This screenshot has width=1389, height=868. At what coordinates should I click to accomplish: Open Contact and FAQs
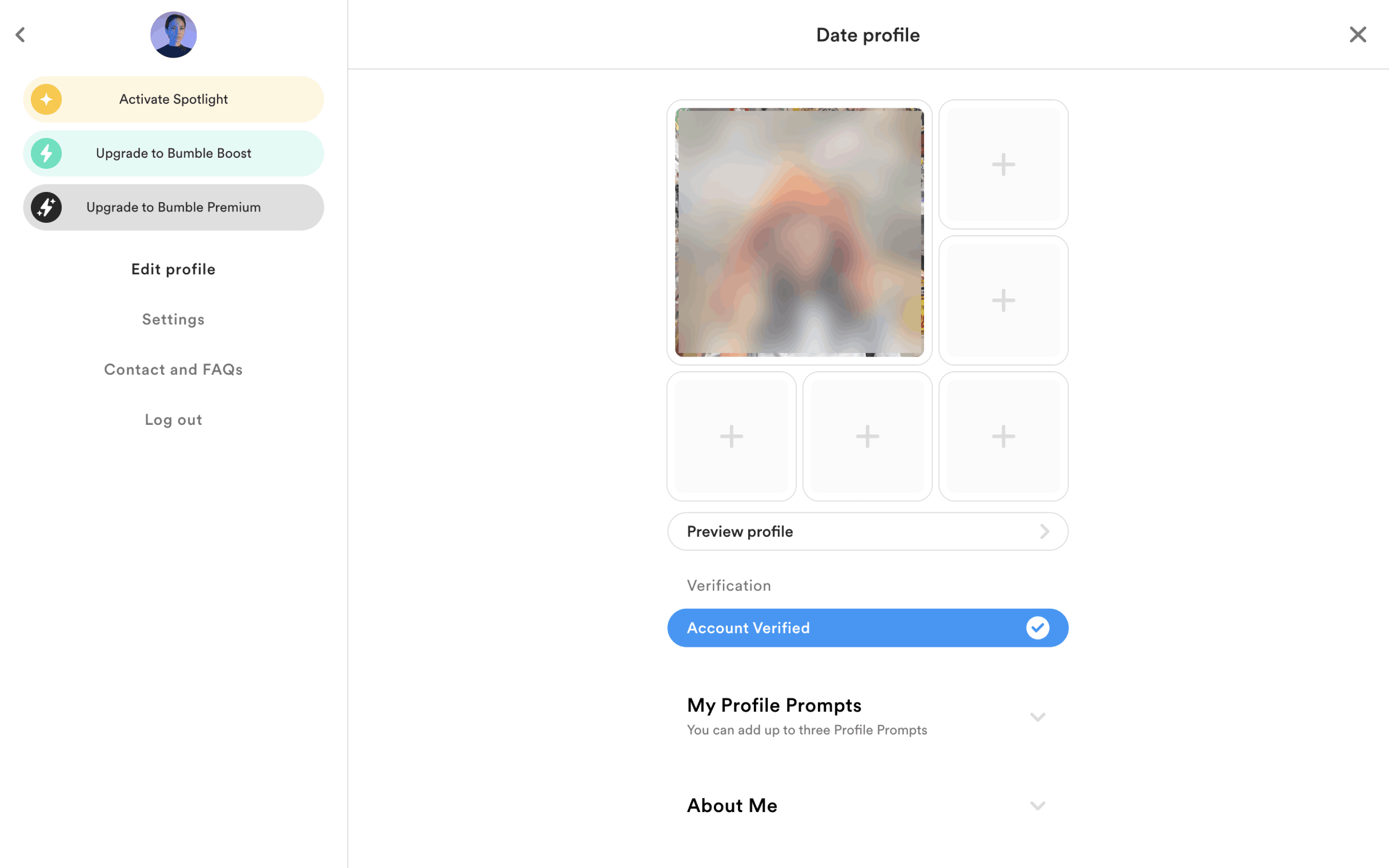pos(173,370)
